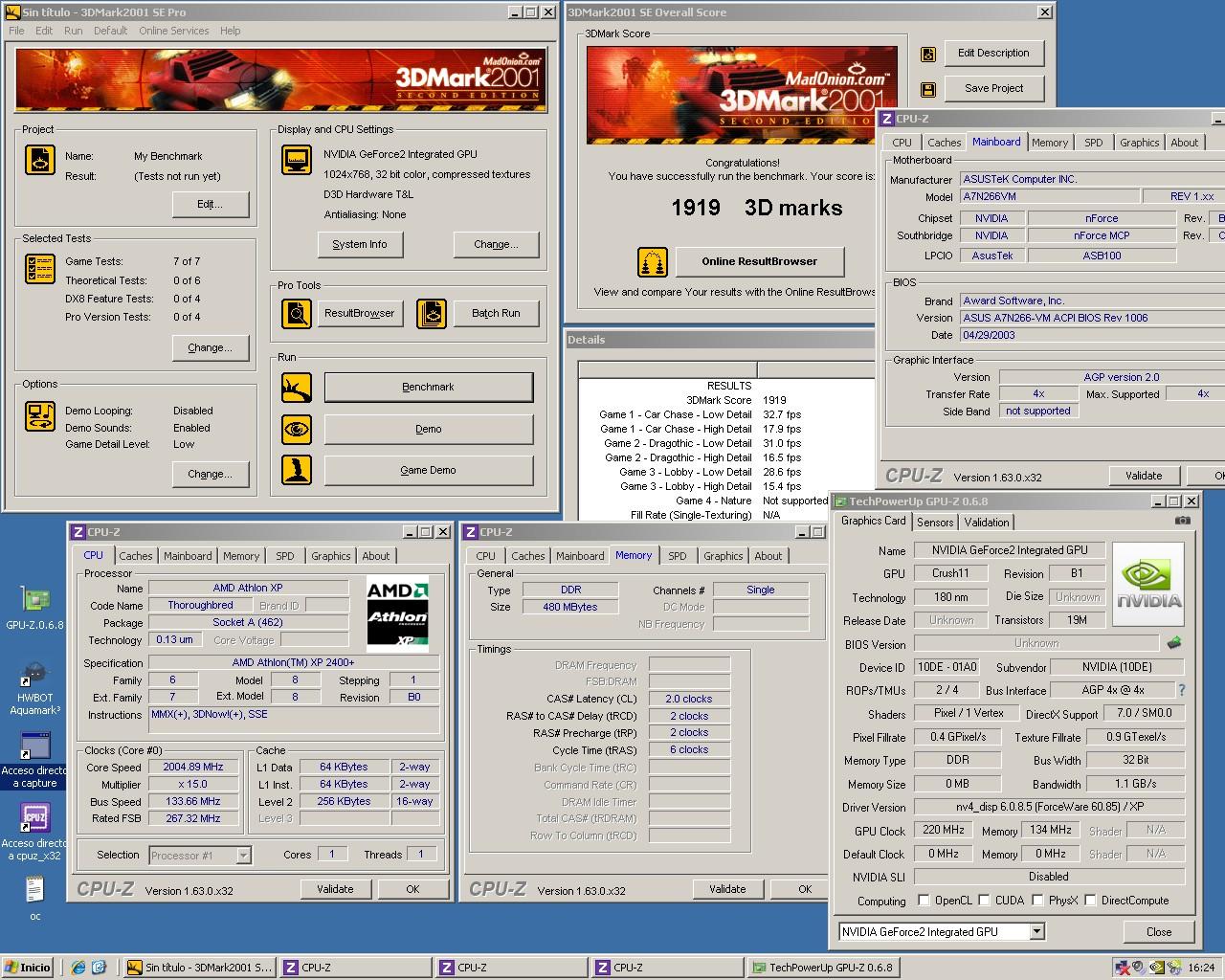The image size is (1225, 980).
Task: Click the GPU-Z Name field
Action: point(1009,550)
